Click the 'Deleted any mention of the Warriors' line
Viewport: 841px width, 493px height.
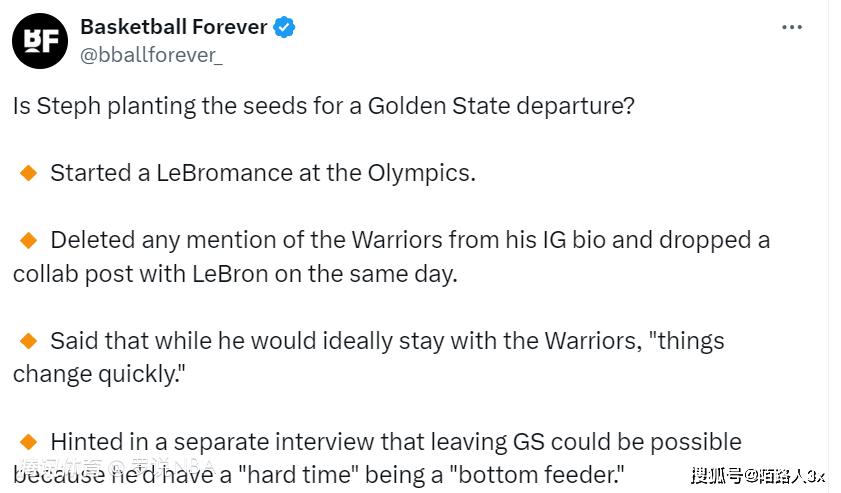(410, 240)
